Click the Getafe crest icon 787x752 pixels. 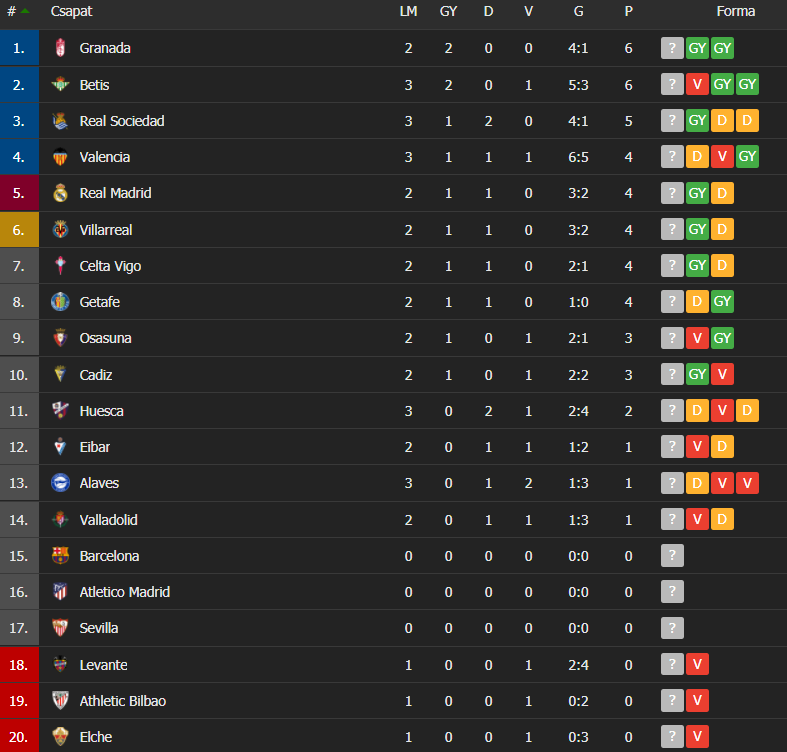pyautogui.click(x=60, y=302)
